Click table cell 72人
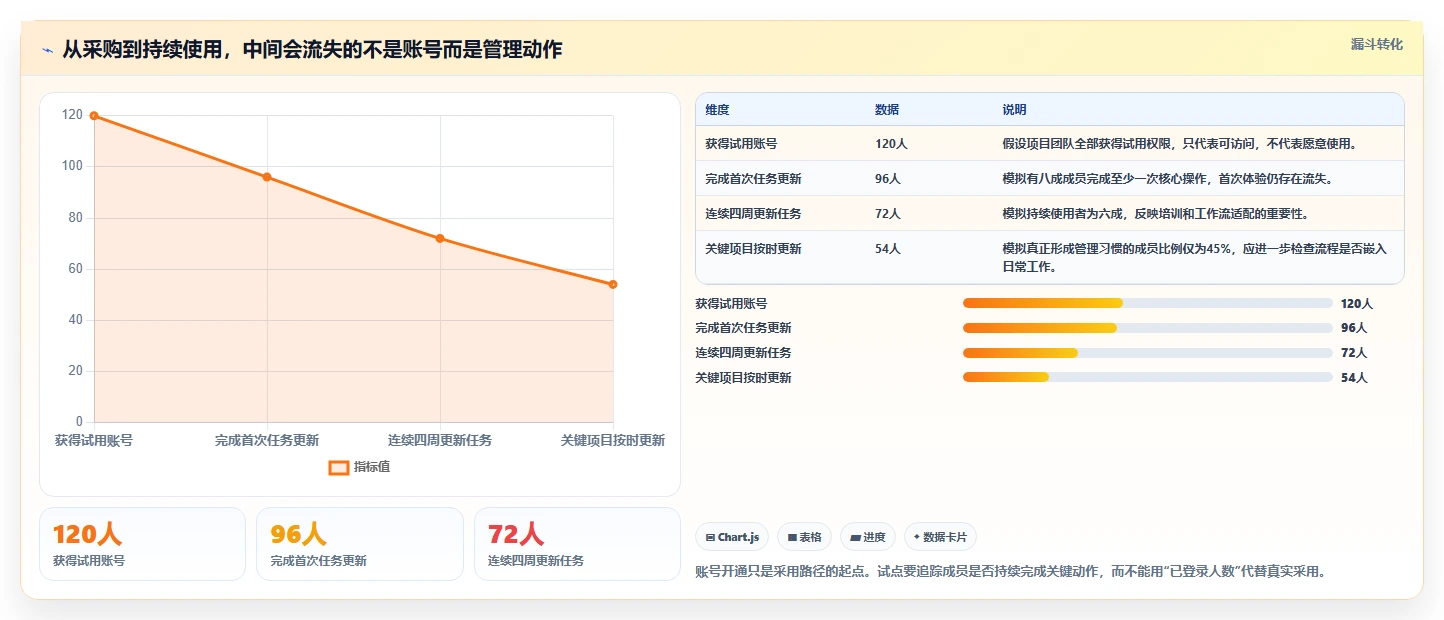The width and height of the screenshot is (1444, 620). pos(888,214)
